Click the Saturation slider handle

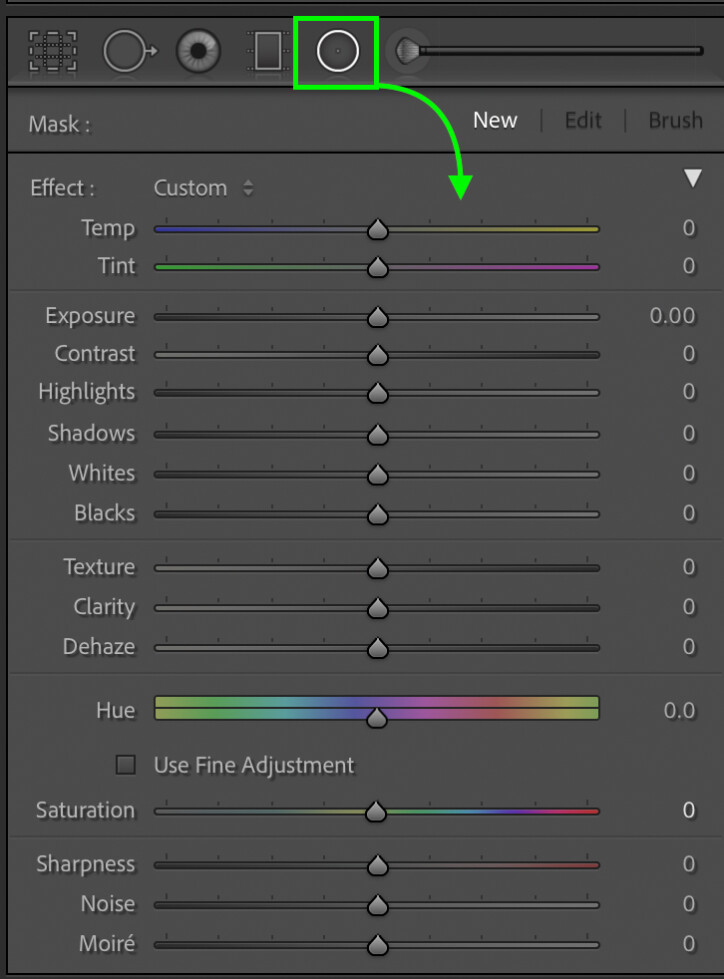[x=376, y=812]
